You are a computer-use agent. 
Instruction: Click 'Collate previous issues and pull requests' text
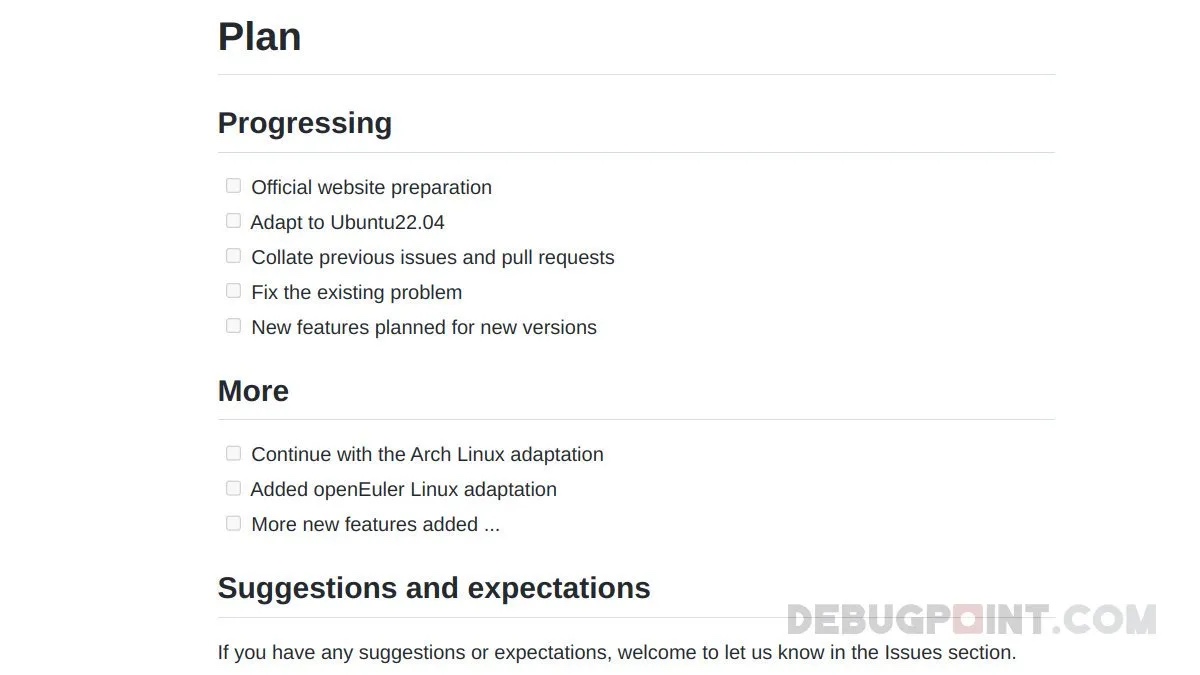432,258
